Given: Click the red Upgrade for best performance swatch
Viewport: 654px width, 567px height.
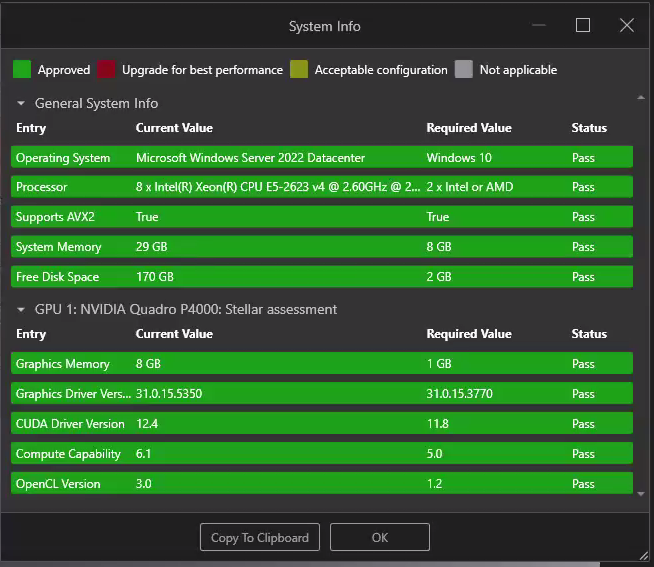Looking at the screenshot, I should (x=106, y=69).
